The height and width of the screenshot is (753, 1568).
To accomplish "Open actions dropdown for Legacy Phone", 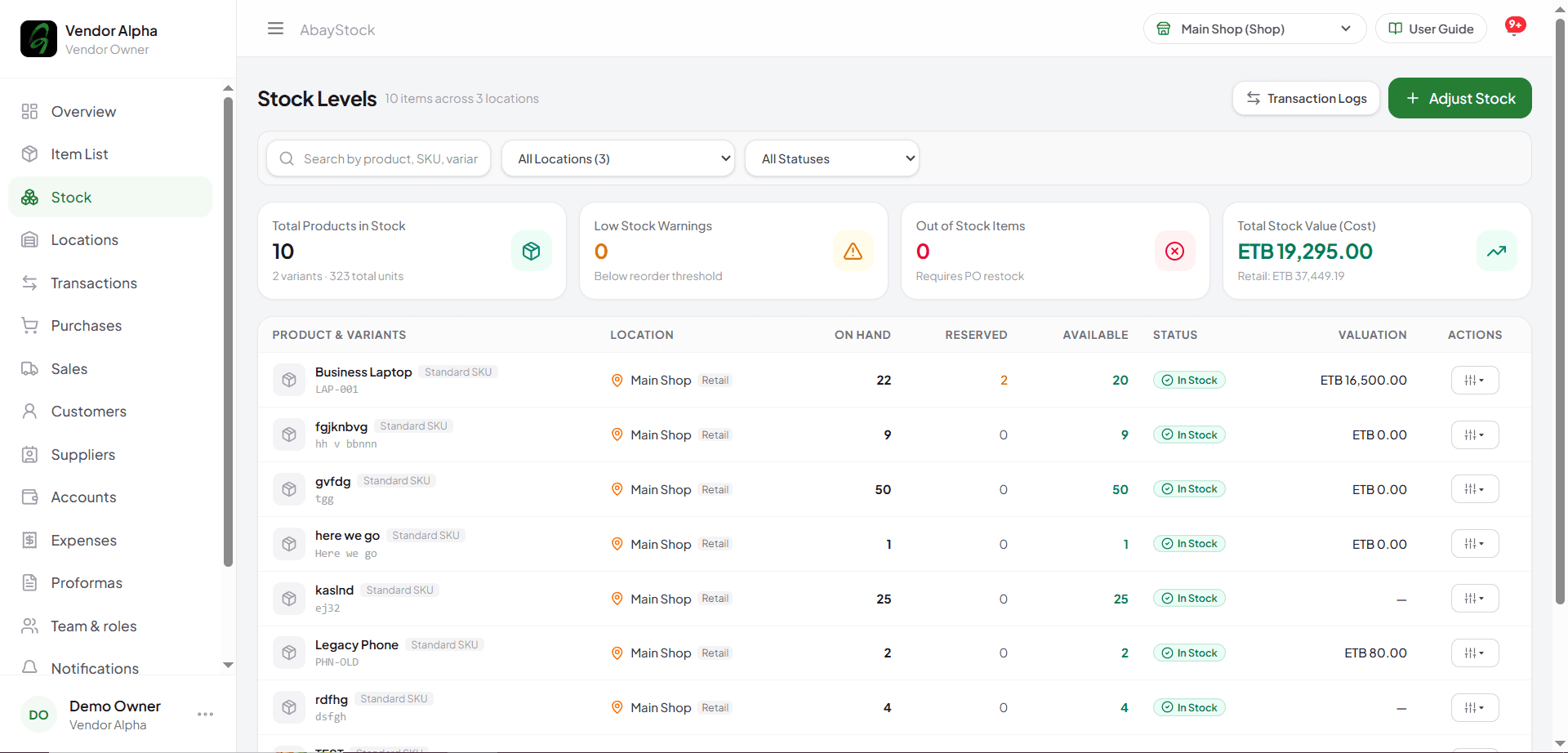I will point(1475,653).
